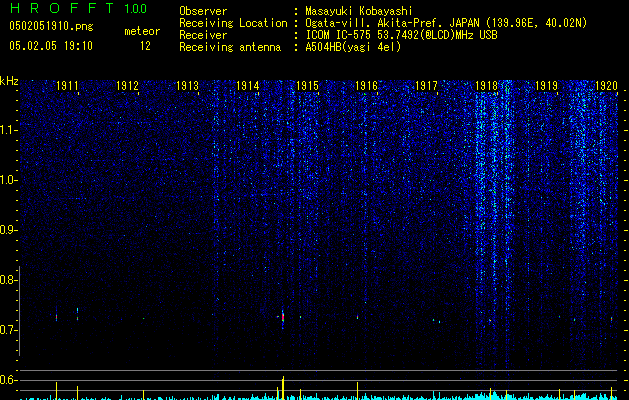The image size is (629, 400).
Task: Click the HROFFT program title
Action: [x=63, y=8]
